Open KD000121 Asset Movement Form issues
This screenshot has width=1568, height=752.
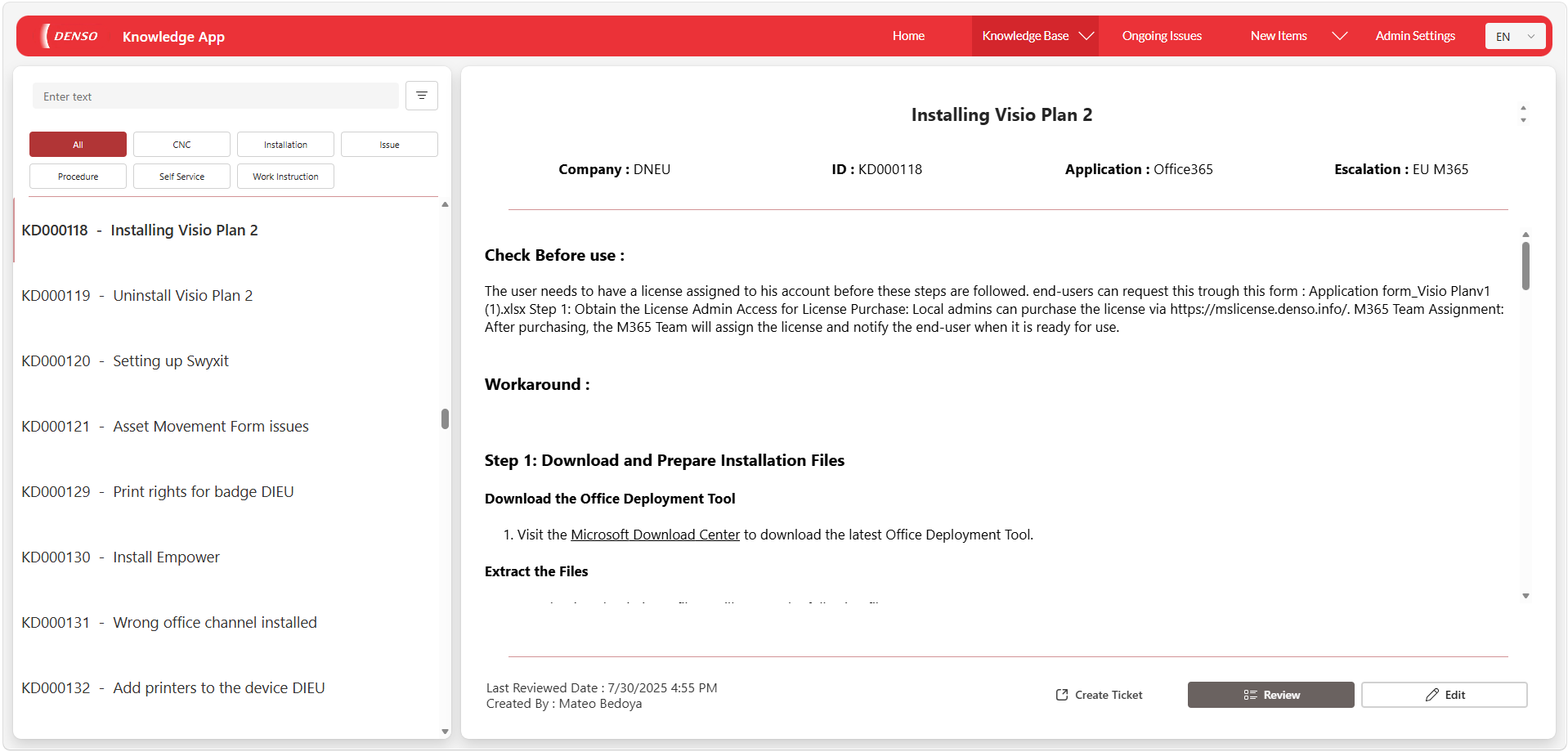click(x=226, y=427)
